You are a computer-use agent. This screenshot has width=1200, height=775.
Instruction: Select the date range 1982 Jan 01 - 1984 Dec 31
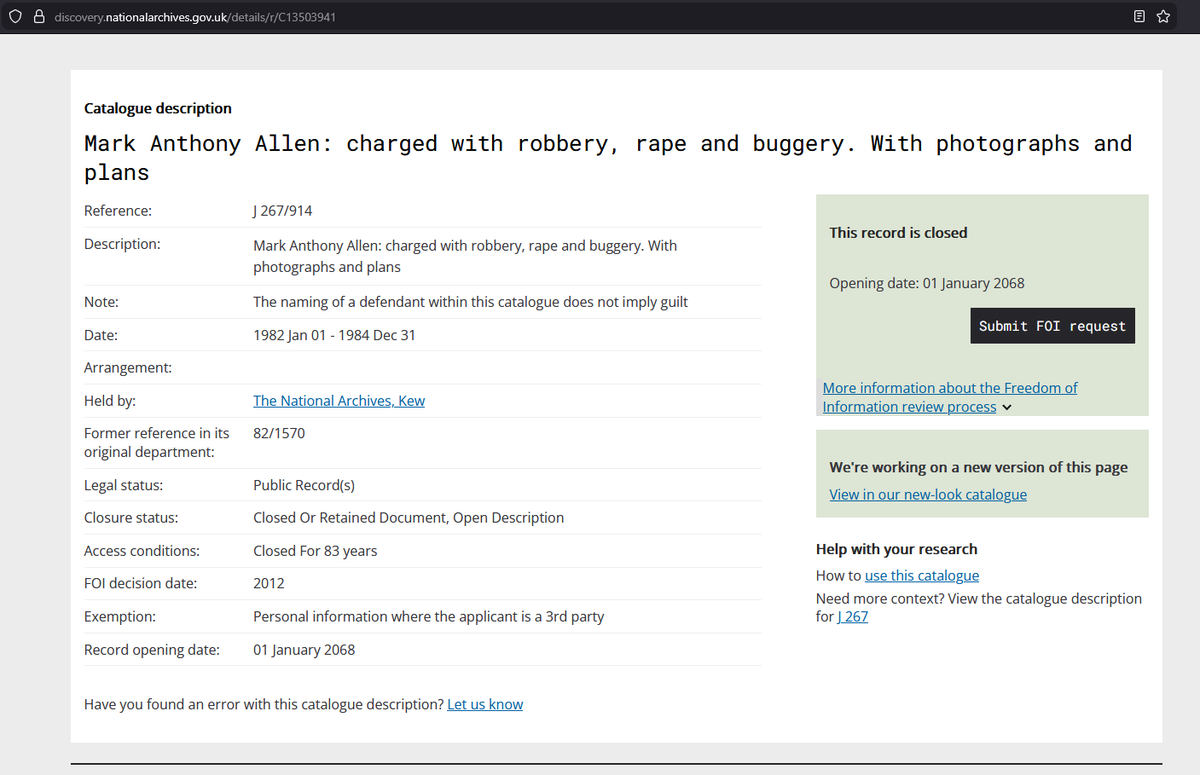coord(334,335)
